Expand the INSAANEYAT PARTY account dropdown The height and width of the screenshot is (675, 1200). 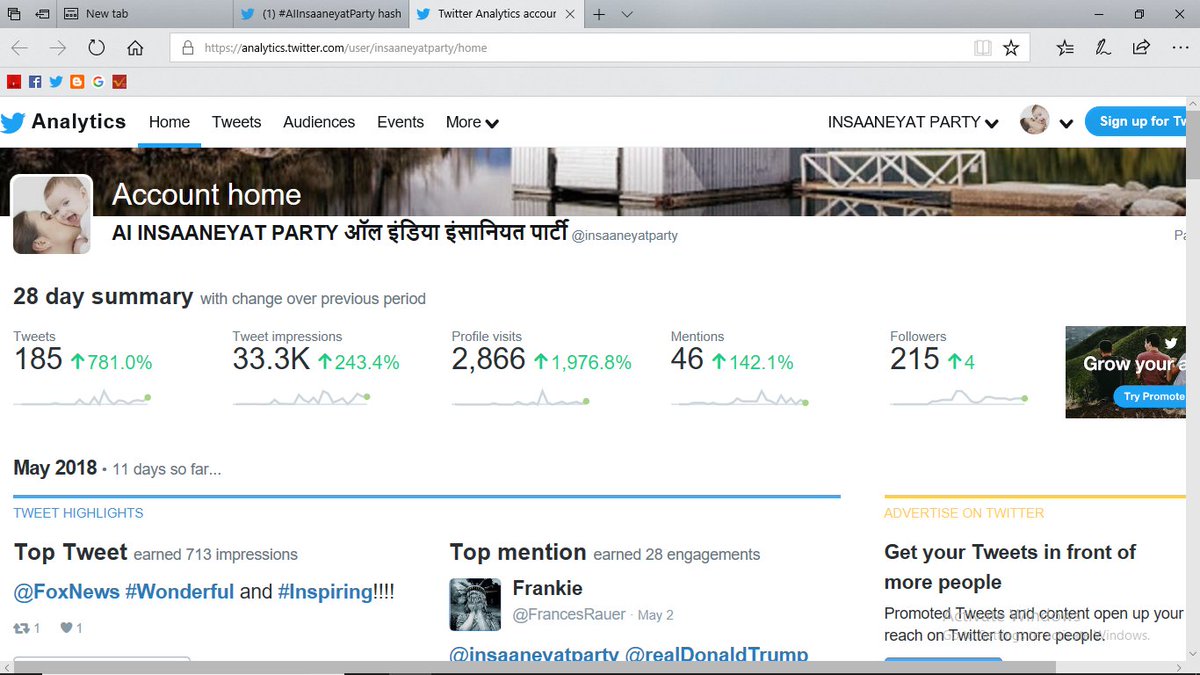(913, 122)
